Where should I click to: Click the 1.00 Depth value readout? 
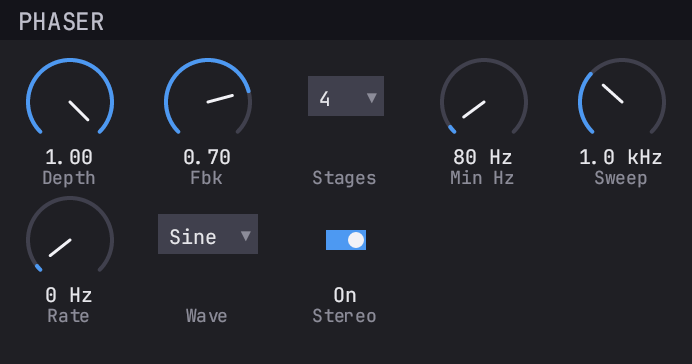click(x=69, y=158)
